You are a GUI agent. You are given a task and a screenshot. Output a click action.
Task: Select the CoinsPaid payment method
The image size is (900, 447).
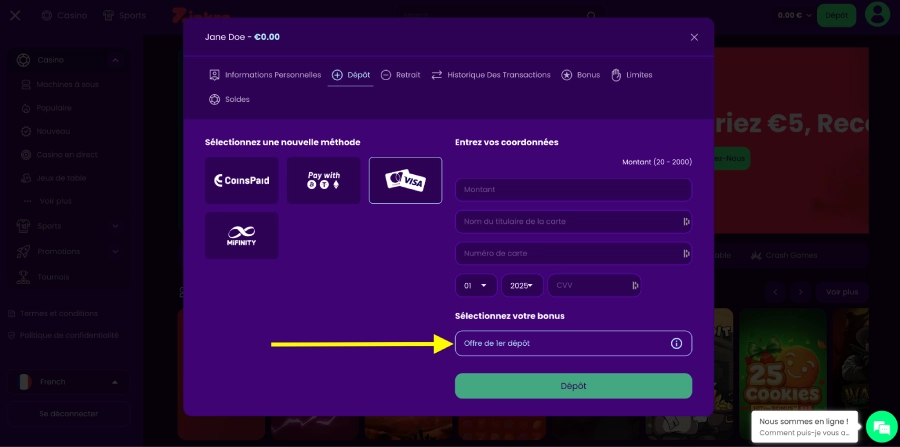pyautogui.click(x=241, y=181)
